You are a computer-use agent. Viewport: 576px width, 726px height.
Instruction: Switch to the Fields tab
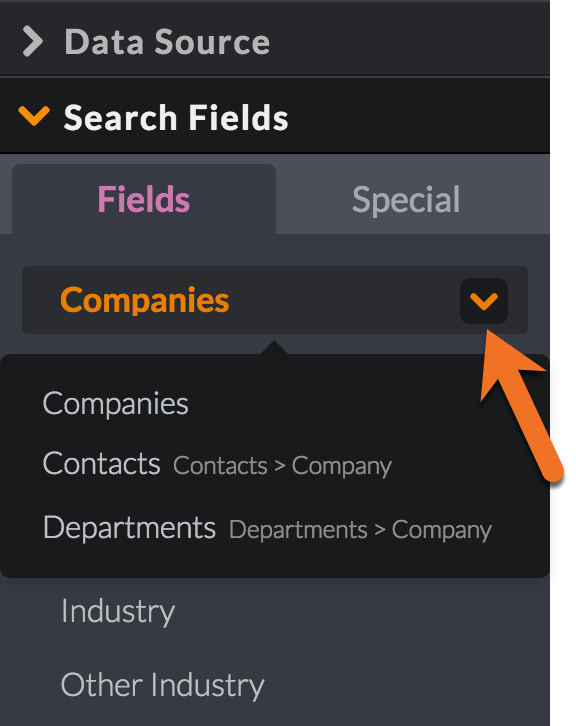point(144,199)
